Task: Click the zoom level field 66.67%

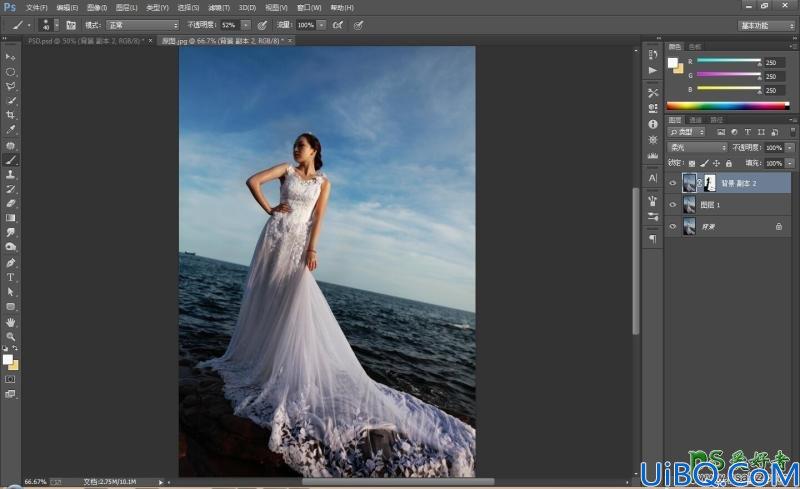Action: (35, 481)
